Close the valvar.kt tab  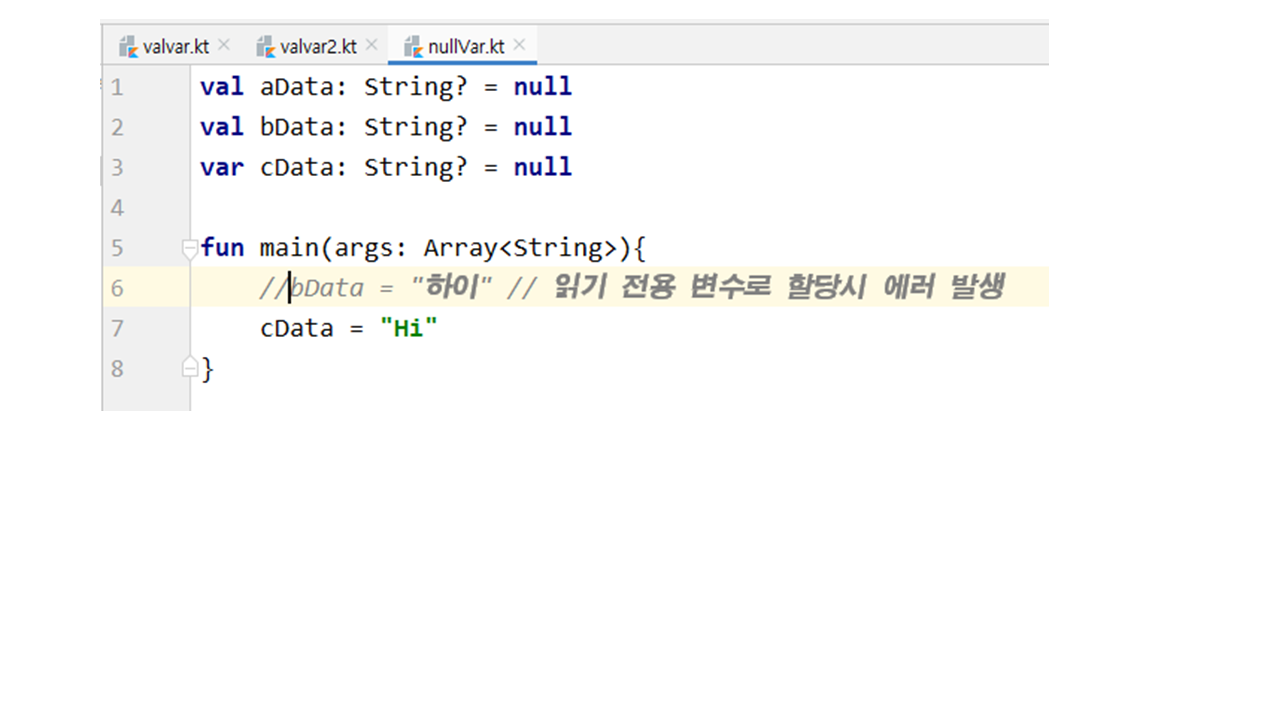pyautogui.click(x=224, y=45)
